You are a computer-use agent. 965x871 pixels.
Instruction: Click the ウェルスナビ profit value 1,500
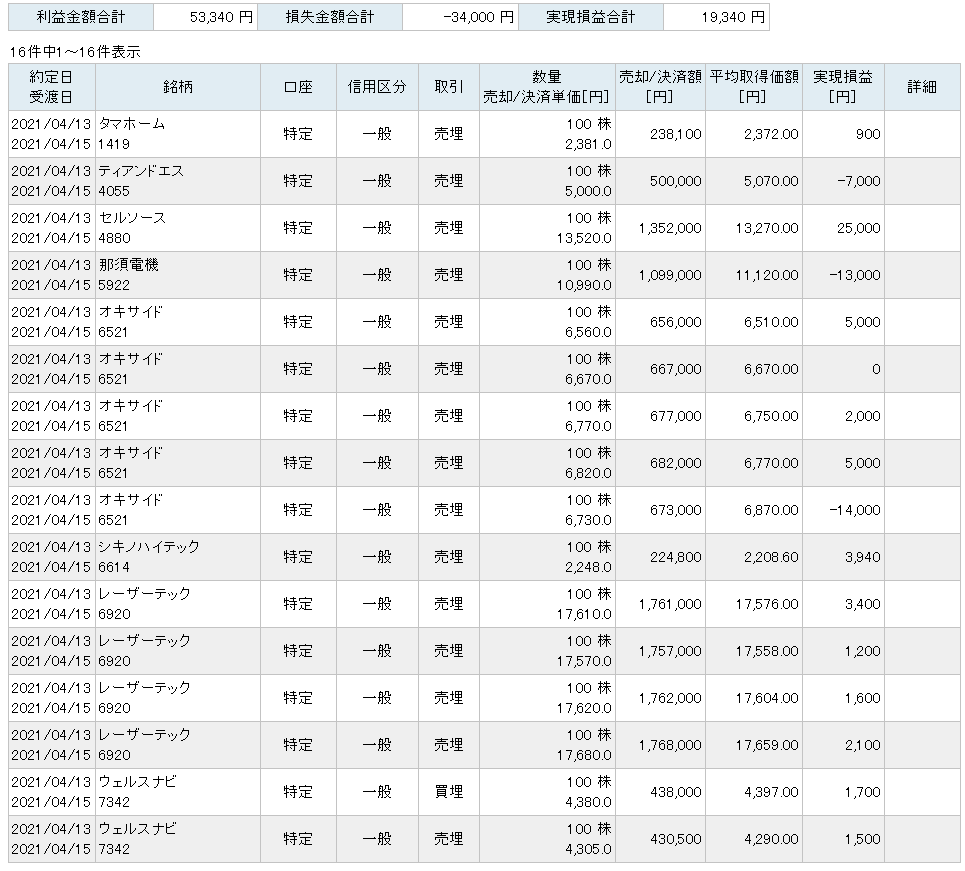(862, 839)
